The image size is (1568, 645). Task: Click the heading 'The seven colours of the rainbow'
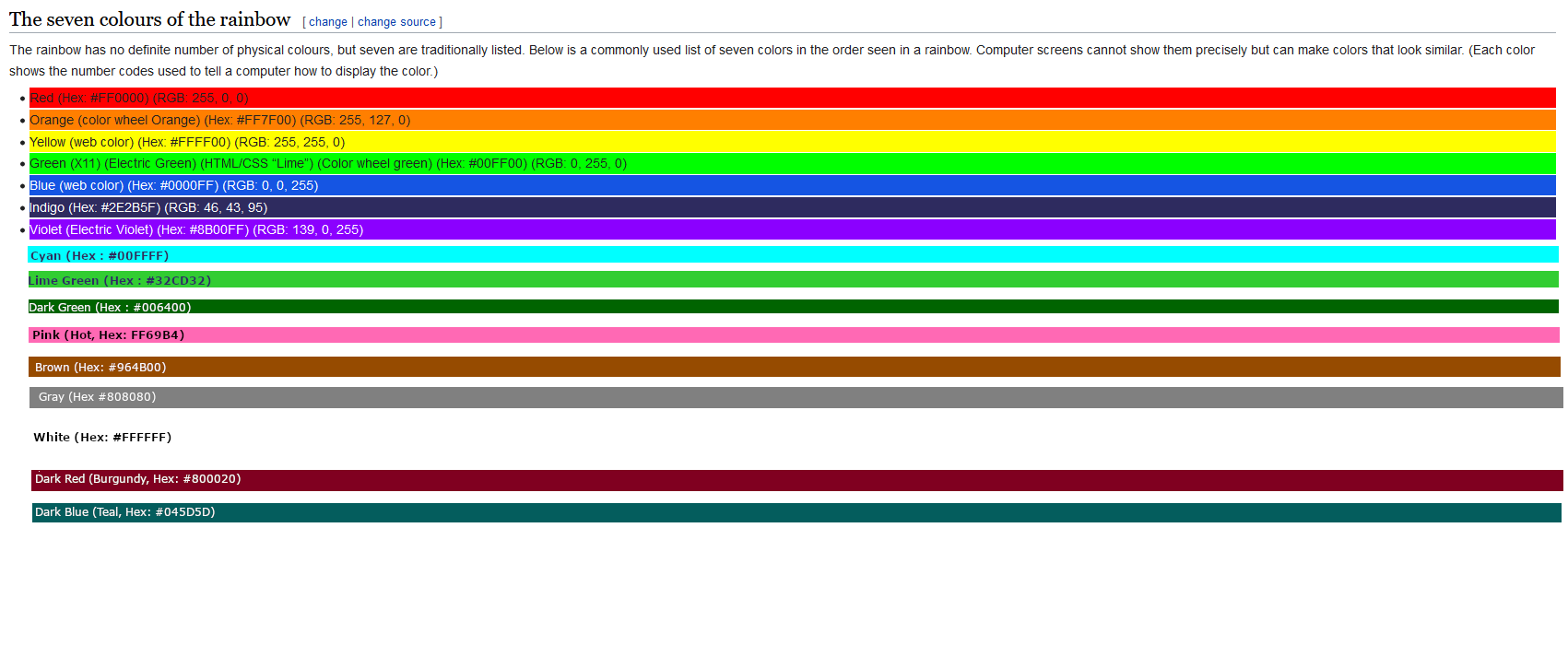click(150, 19)
